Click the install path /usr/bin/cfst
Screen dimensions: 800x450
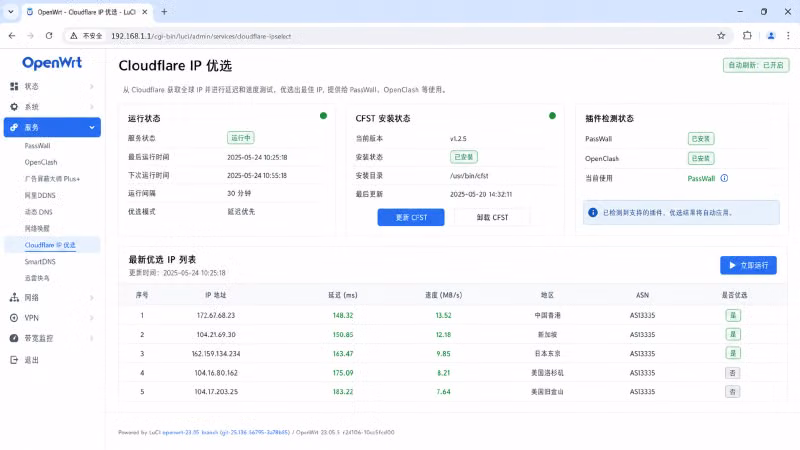click(x=469, y=176)
